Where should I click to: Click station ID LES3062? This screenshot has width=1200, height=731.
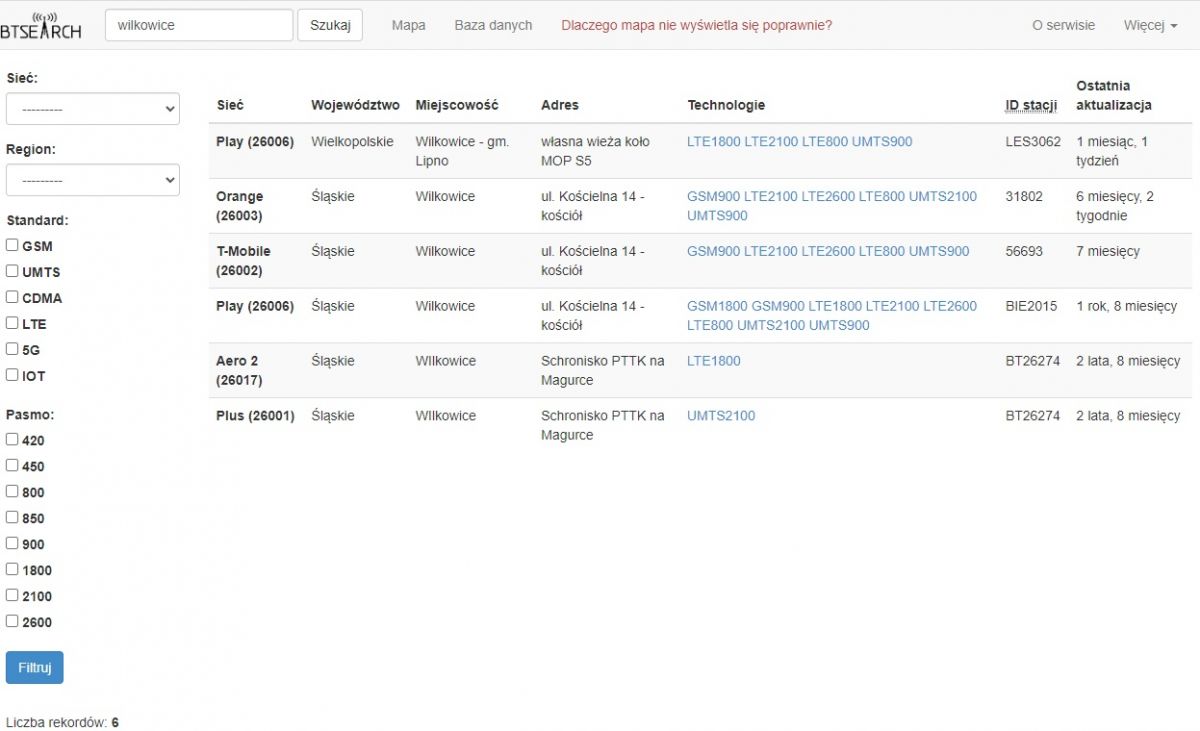tap(1033, 142)
